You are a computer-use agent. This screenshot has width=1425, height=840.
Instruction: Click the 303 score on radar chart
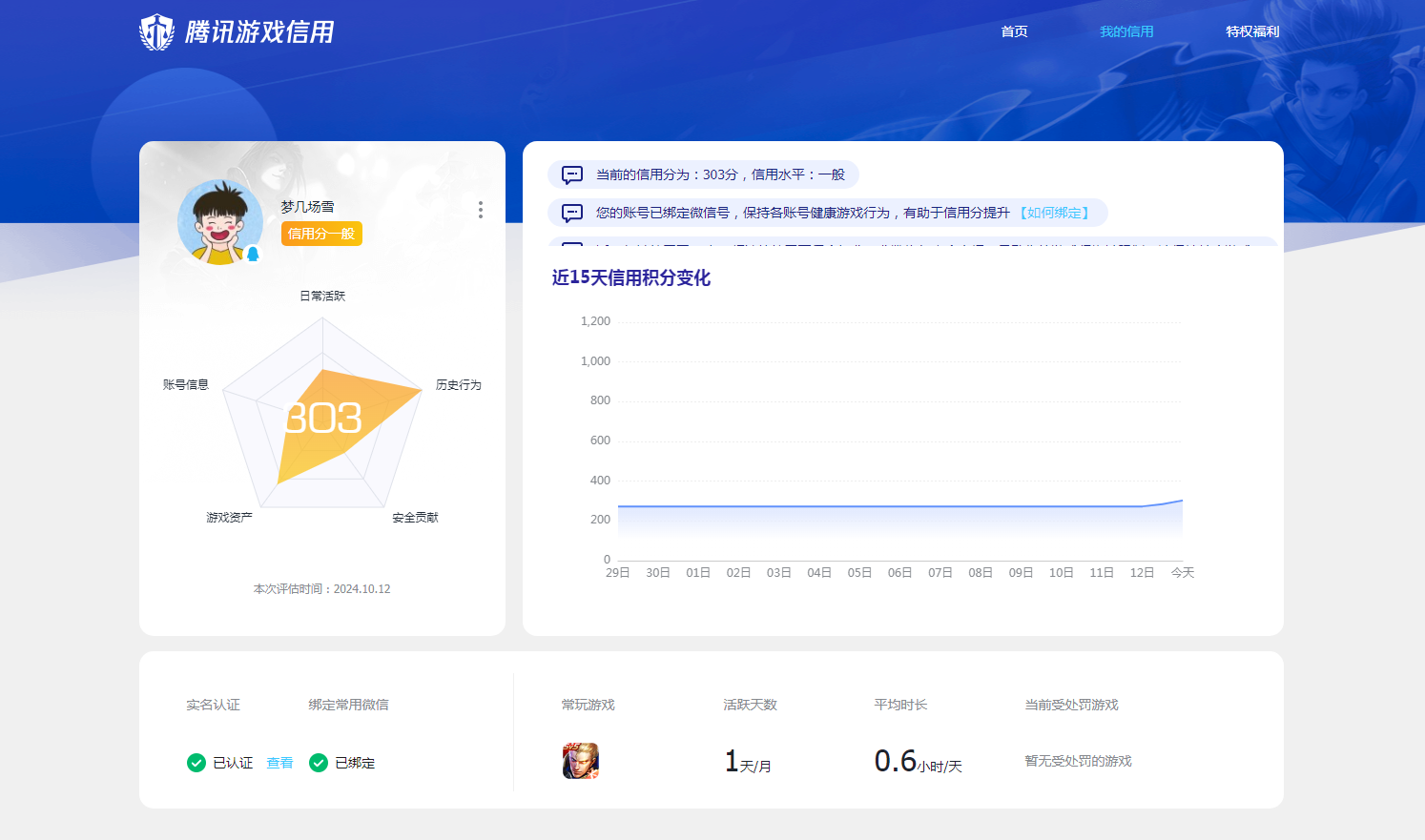coord(323,419)
